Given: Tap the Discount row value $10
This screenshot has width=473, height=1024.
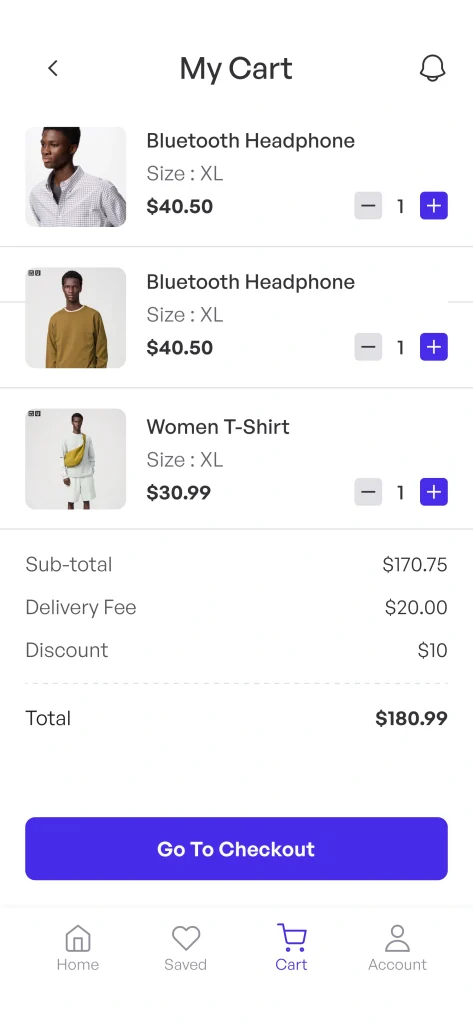Looking at the screenshot, I should click(432, 650).
